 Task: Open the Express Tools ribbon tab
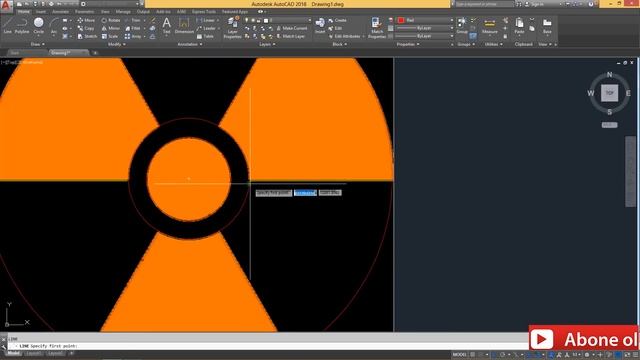[204, 12]
